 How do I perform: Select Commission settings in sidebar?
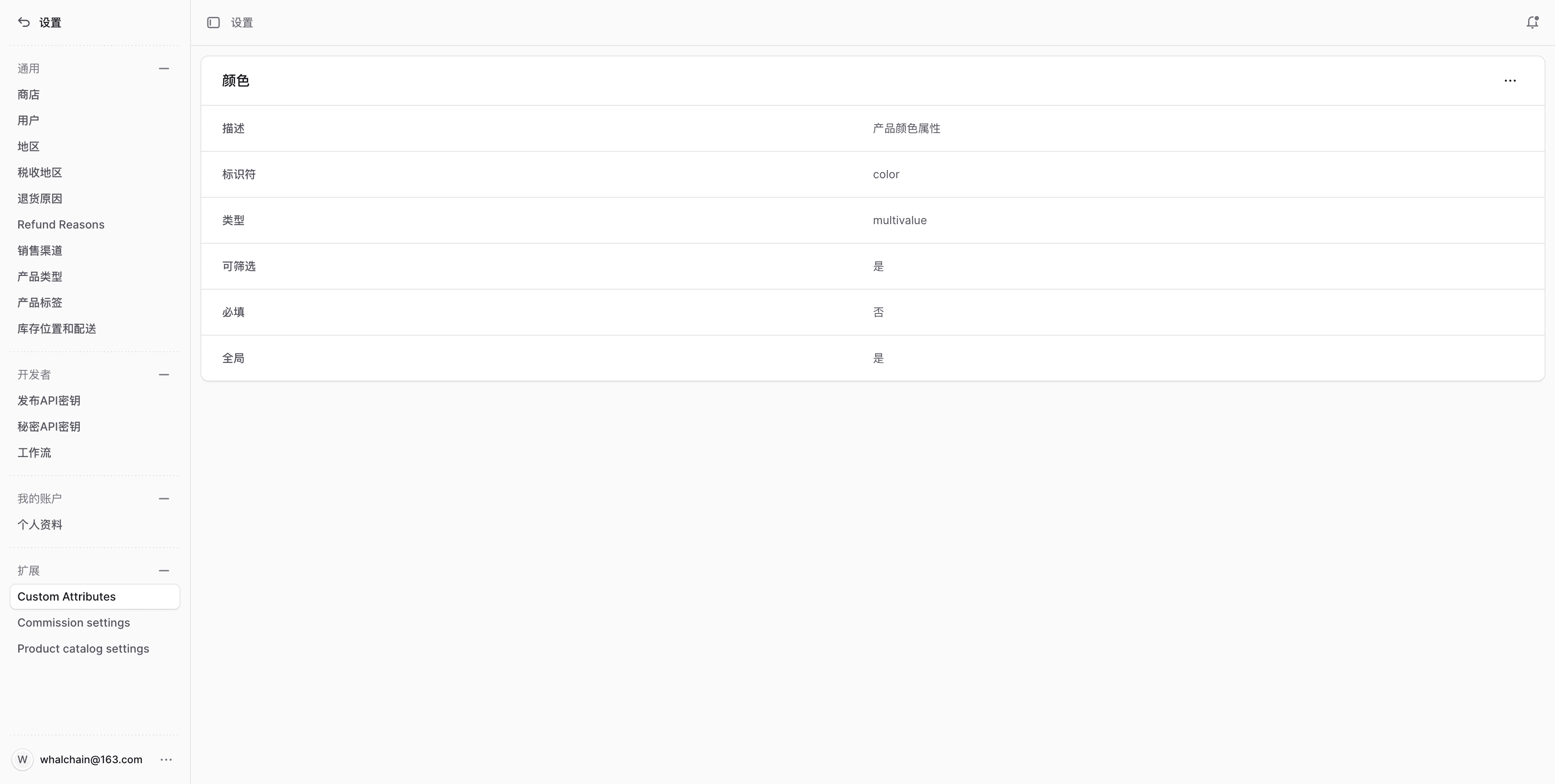click(74, 622)
